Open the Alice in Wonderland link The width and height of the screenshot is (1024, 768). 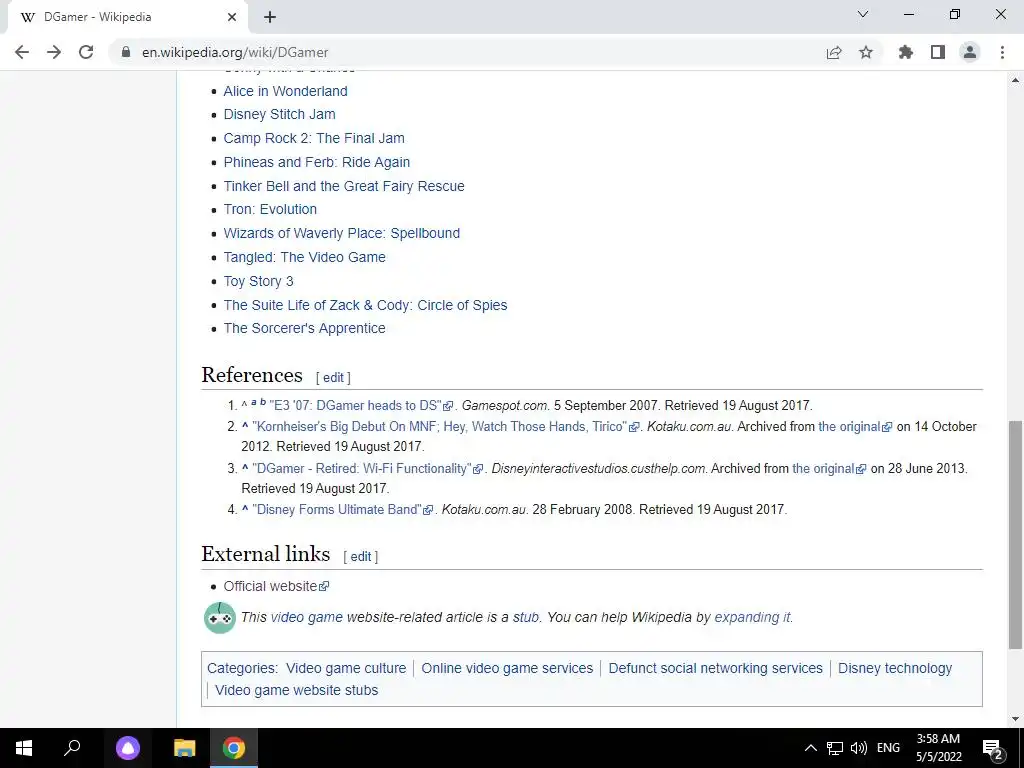pyautogui.click(x=285, y=91)
